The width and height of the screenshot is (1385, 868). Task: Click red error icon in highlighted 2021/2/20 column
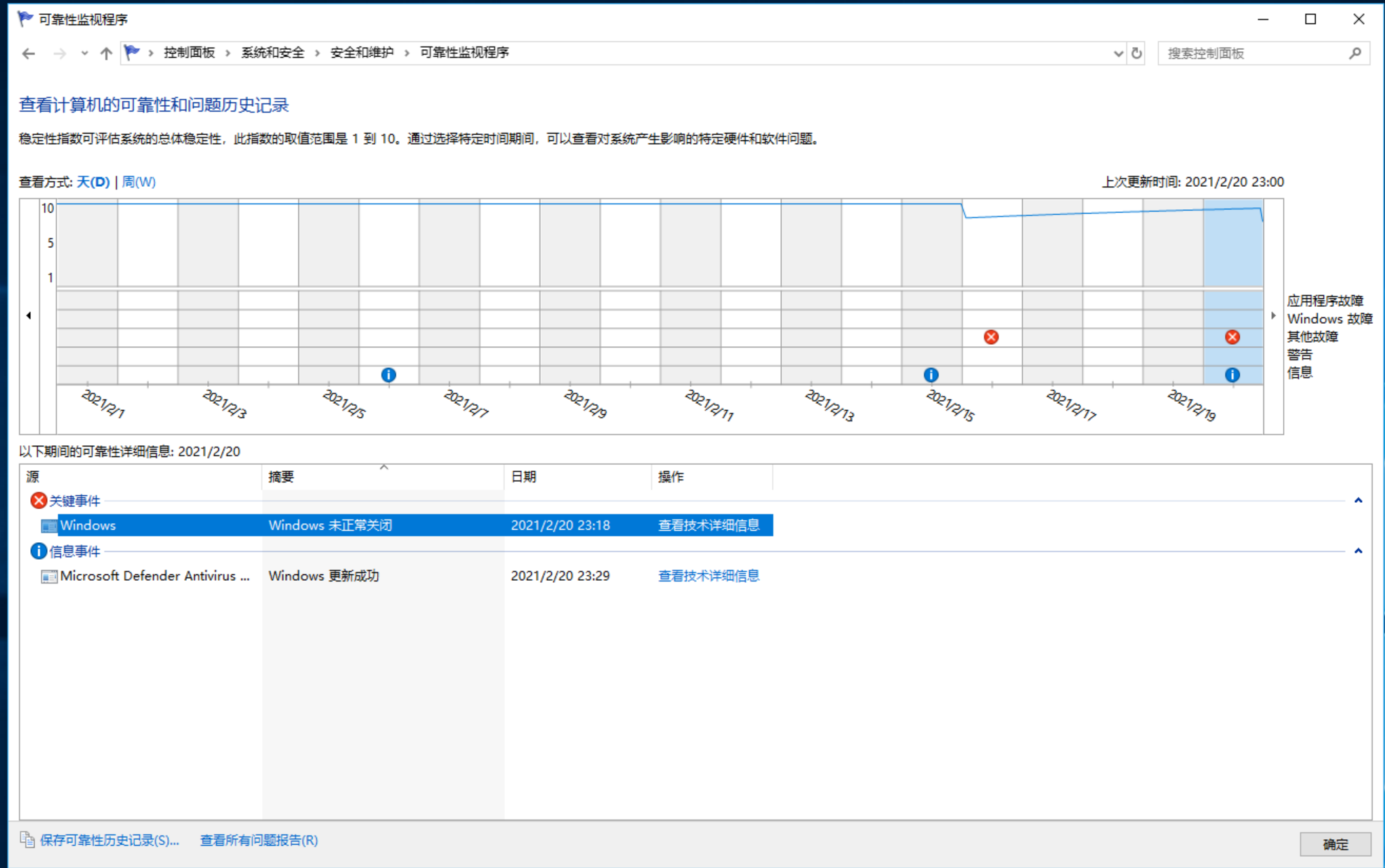(1232, 337)
